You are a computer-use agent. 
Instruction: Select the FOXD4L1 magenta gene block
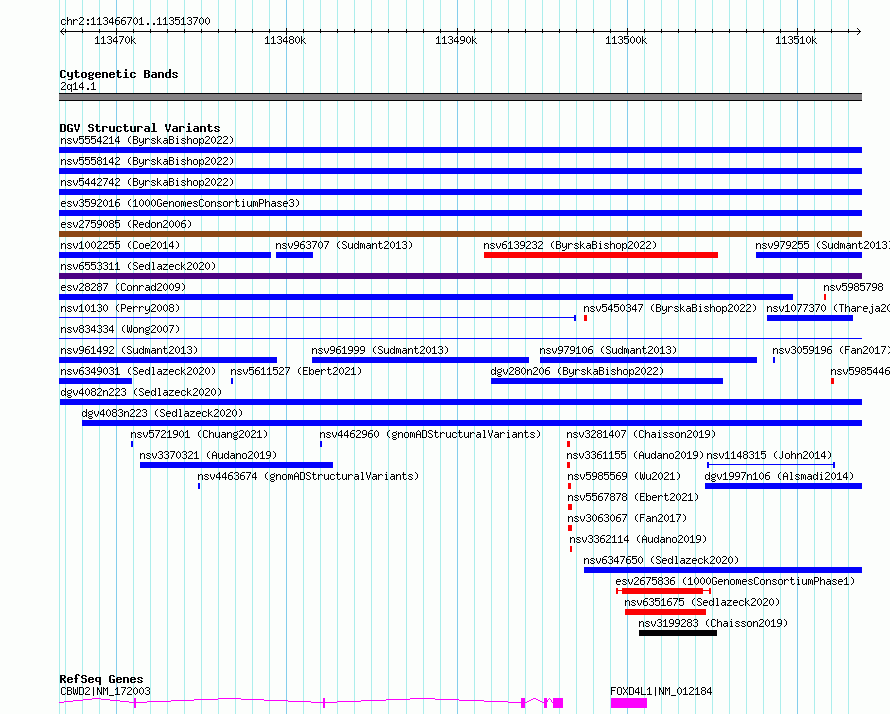(629, 703)
